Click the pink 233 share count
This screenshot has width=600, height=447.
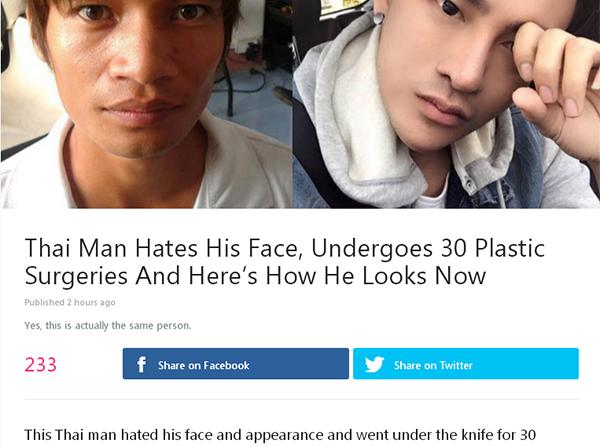tap(41, 364)
